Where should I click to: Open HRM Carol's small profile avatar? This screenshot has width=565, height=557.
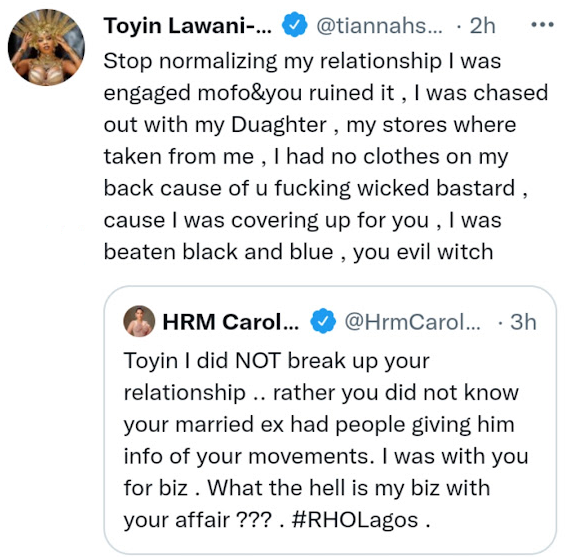click(x=139, y=321)
